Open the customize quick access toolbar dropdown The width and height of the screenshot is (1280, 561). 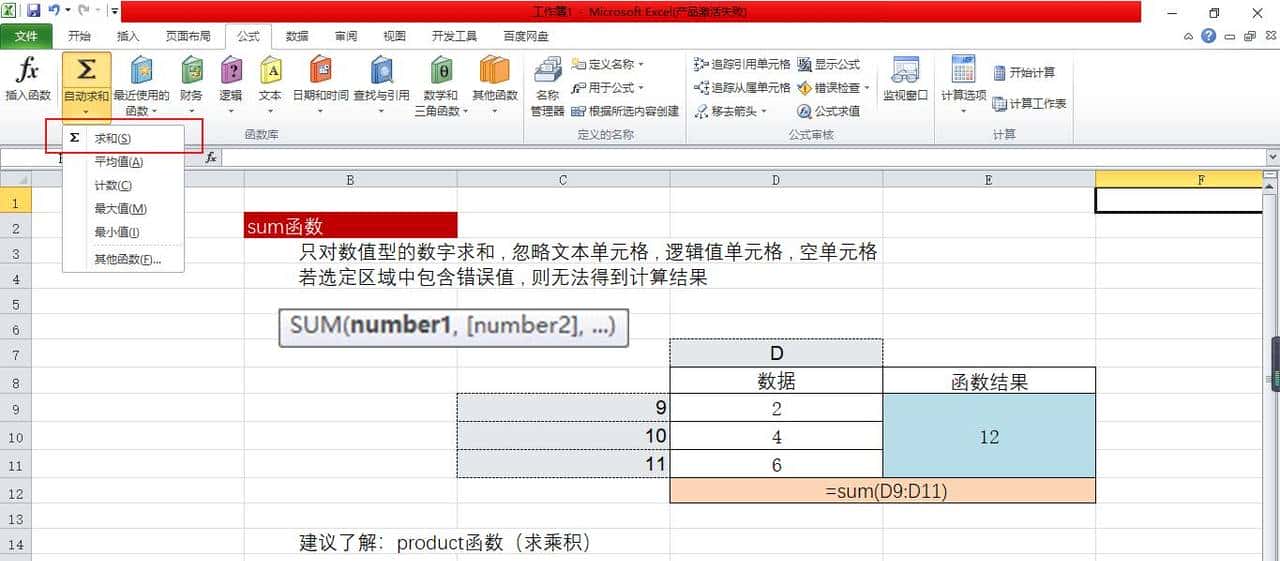115,12
